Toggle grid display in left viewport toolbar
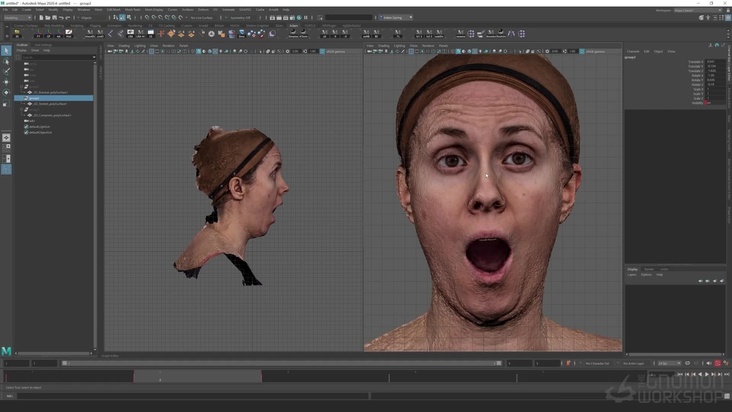 coord(151,51)
